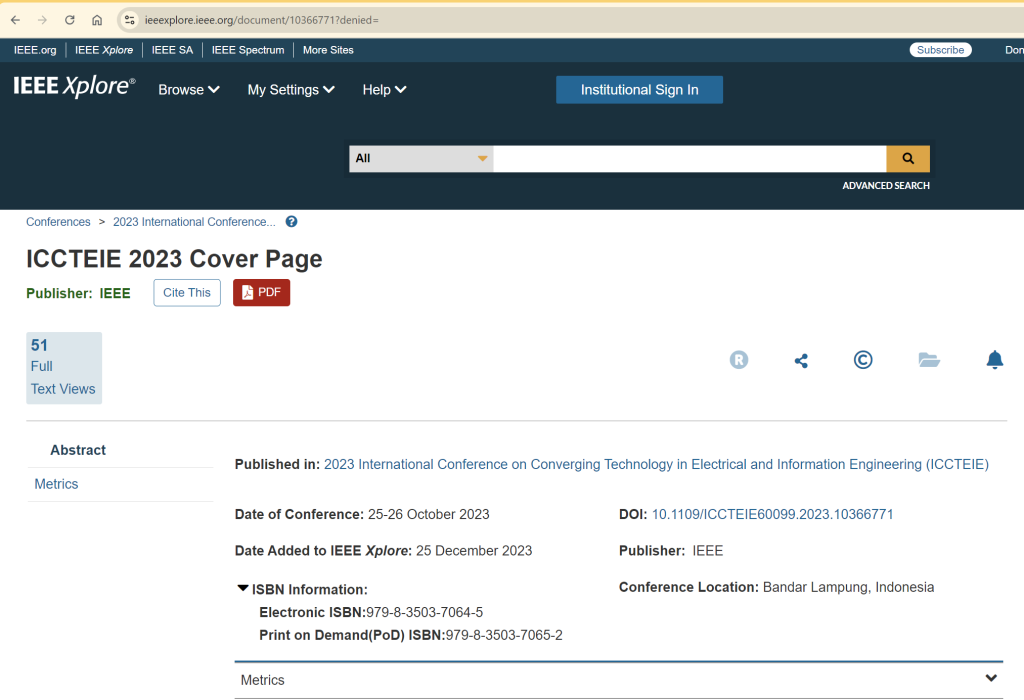Click the Subscribe button

(940, 50)
